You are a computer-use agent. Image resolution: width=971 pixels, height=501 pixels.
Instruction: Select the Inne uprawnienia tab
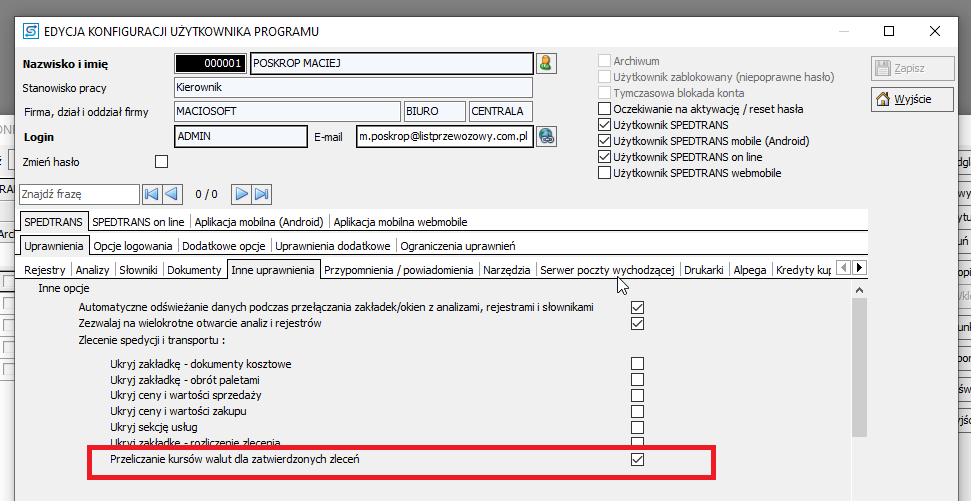(274, 270)
